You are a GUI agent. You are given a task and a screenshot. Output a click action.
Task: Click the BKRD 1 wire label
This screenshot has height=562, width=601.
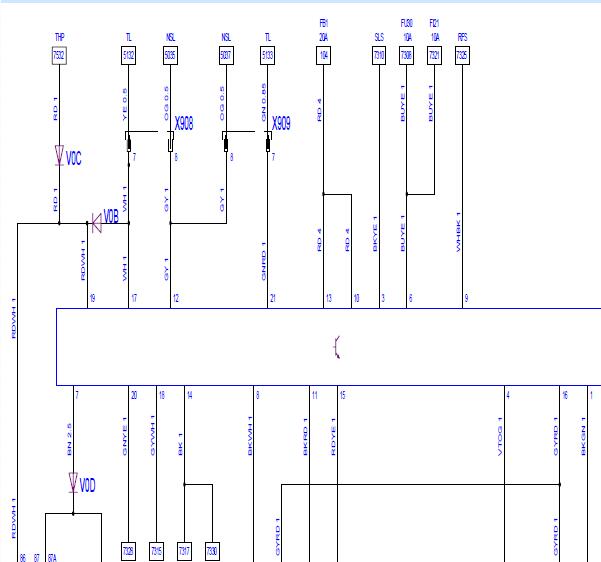point(305,437)
